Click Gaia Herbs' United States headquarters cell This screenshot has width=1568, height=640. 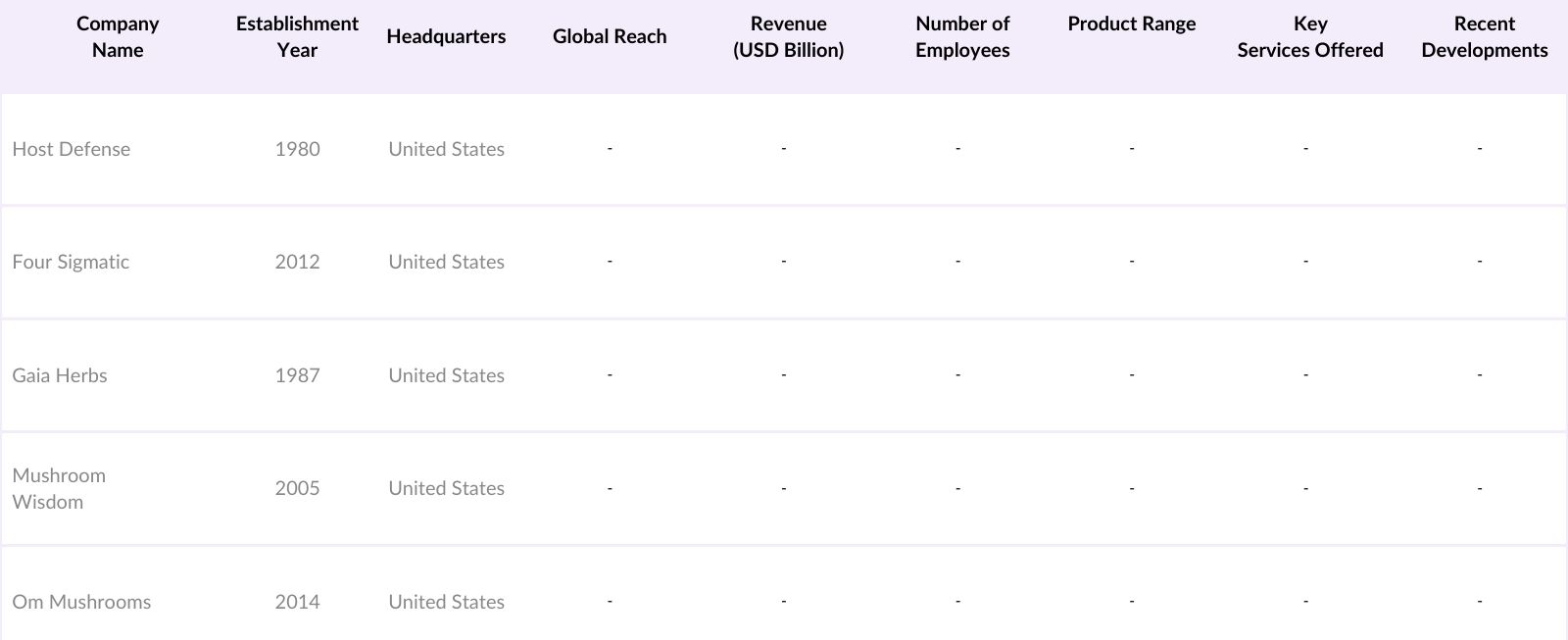[x=446, y=375]
